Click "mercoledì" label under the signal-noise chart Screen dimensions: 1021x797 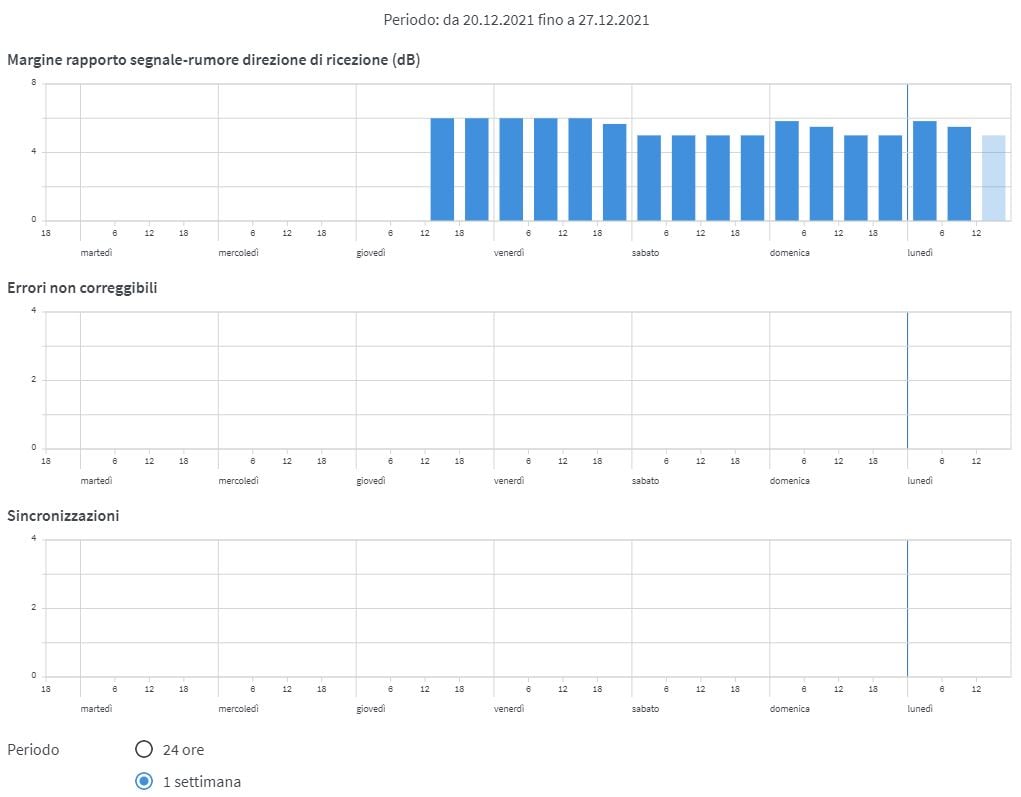click(238, 253)
